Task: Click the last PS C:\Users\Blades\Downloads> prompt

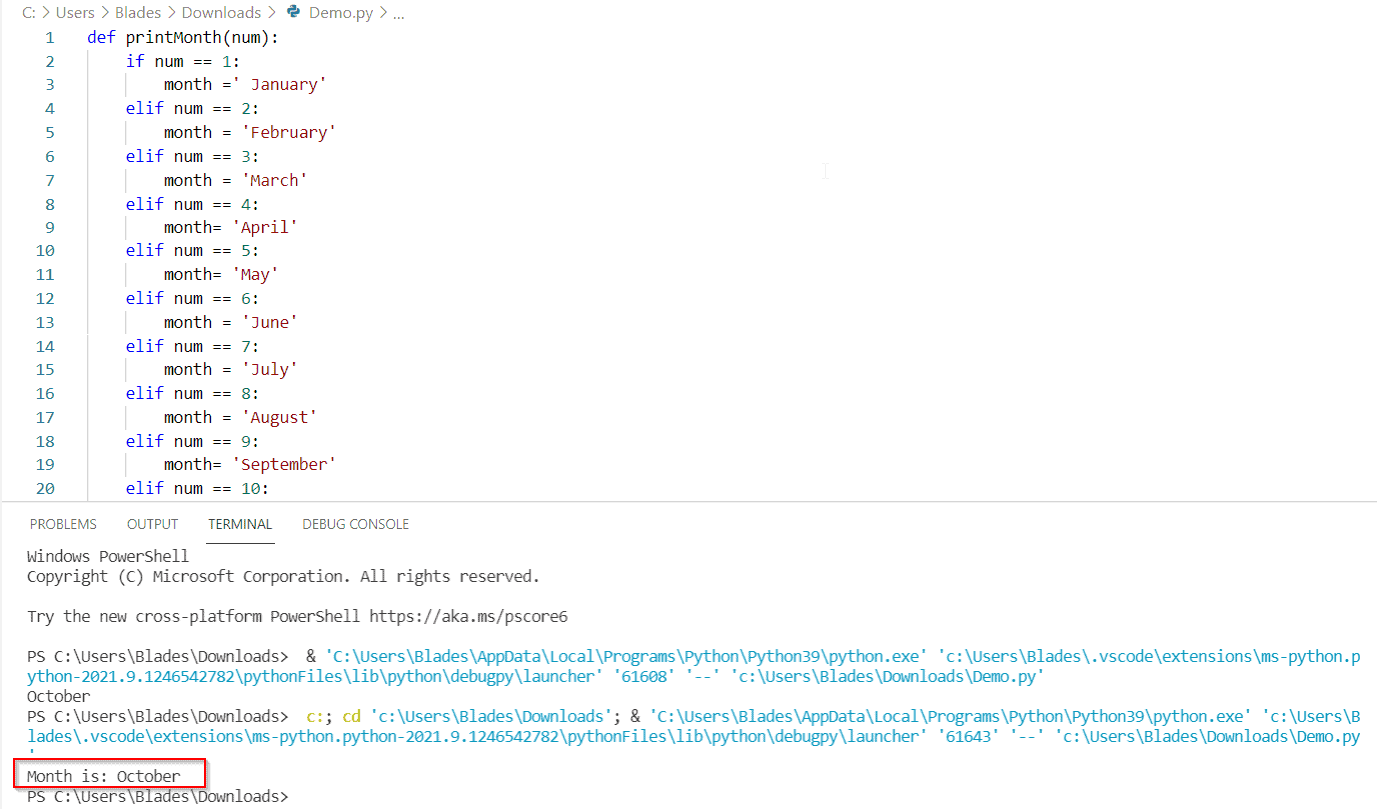Action: 157,797
